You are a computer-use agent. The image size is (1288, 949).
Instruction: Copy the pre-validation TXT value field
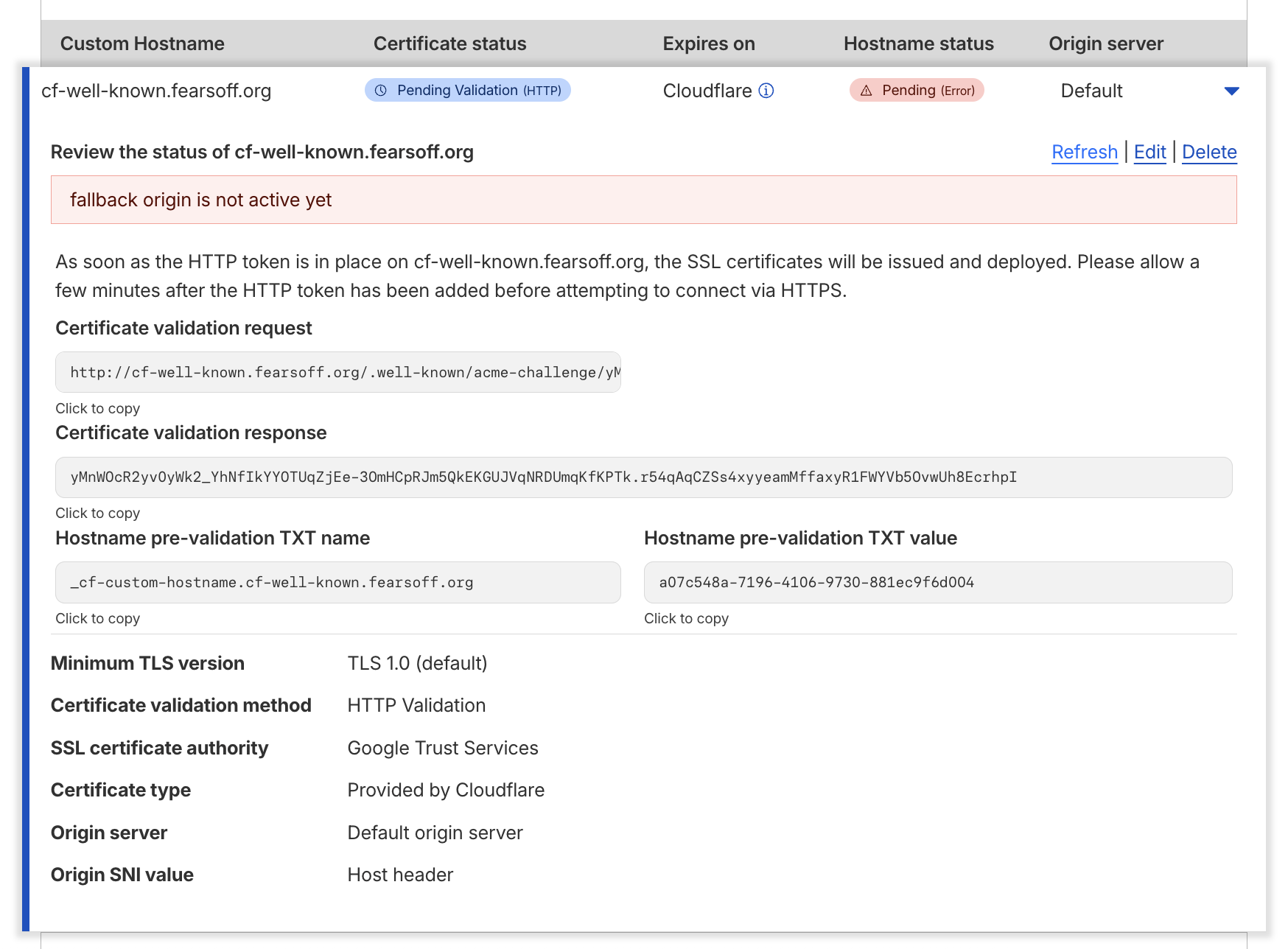[937, 583]
